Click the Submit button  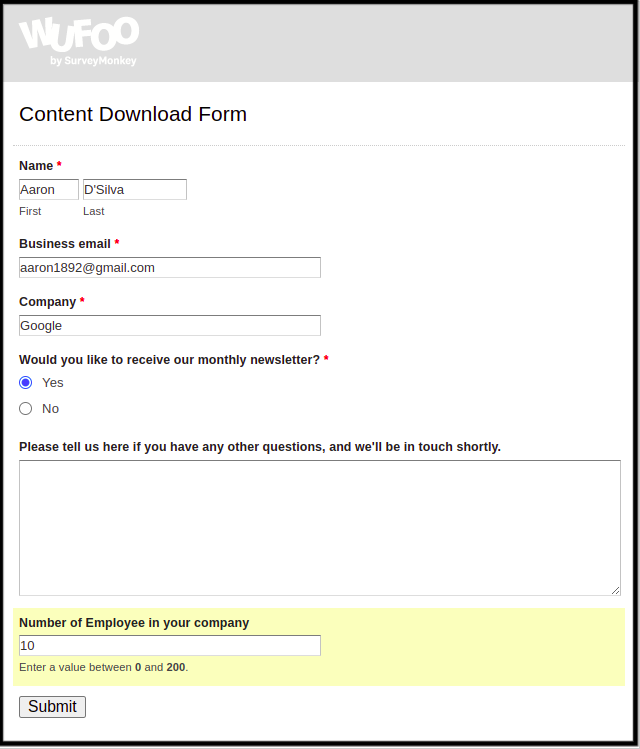coord(53,706)
